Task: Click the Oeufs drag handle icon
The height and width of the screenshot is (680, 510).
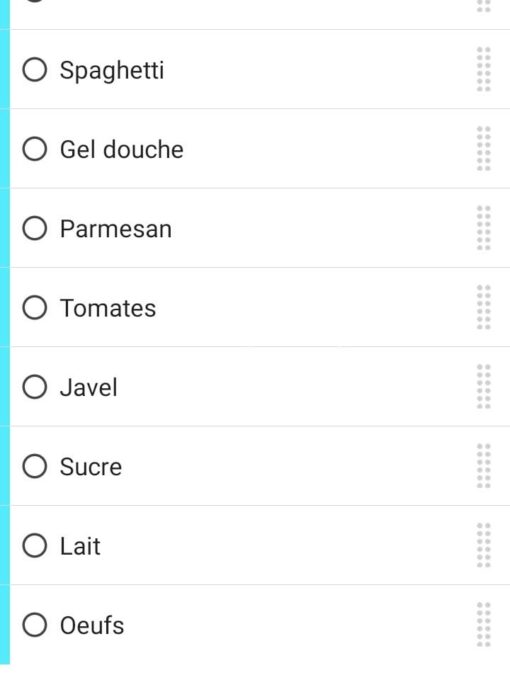Action: [x=484, y=625]
